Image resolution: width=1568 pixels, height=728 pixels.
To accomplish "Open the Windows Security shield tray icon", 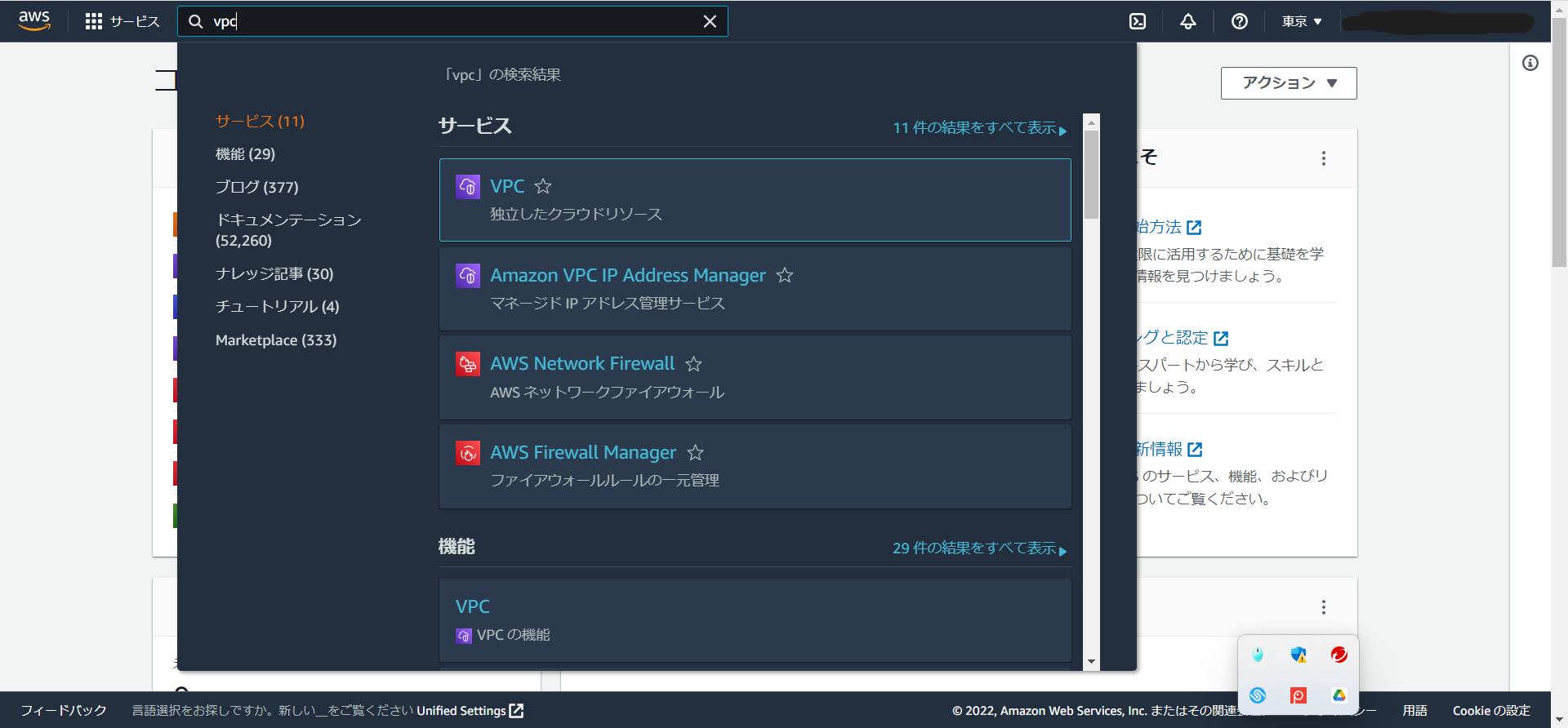I will pyautogui.click(x=1298, y=655).
